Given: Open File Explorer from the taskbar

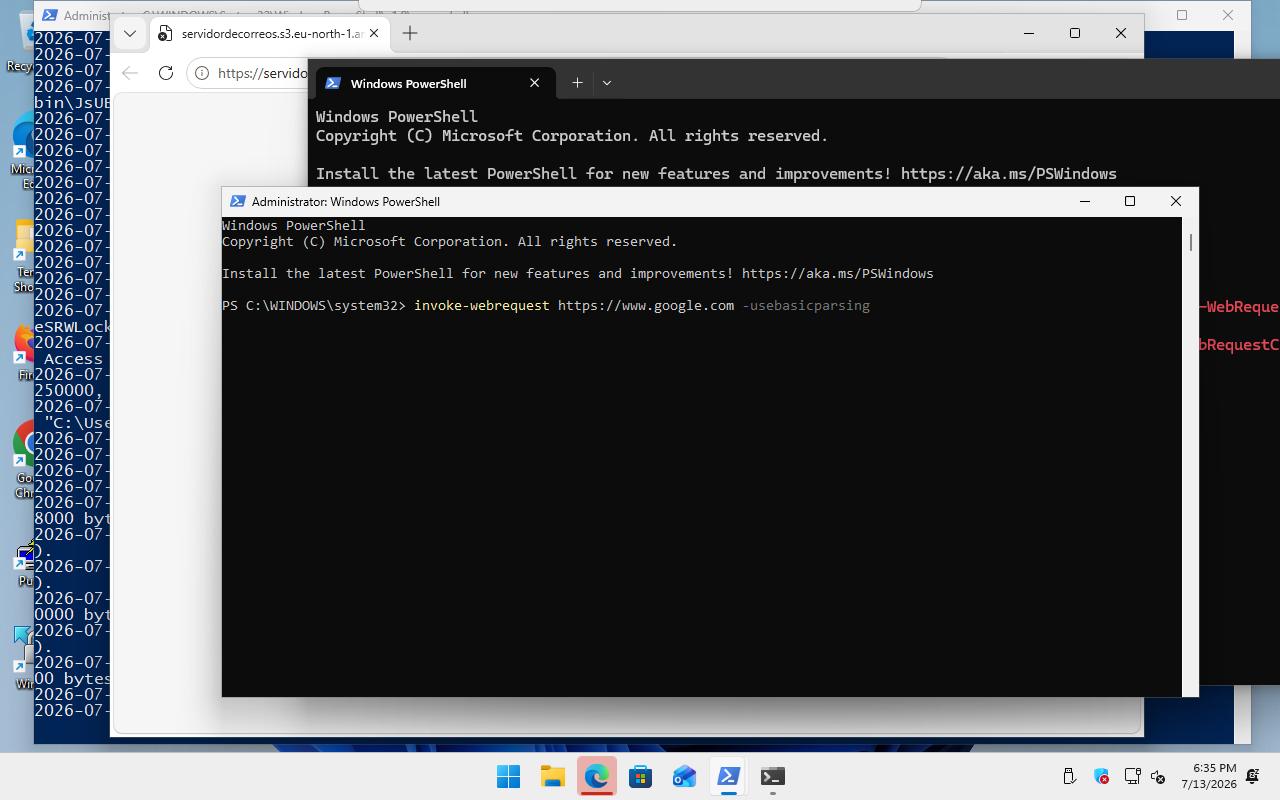Looking at the screenshot, I should pos(552,776).
